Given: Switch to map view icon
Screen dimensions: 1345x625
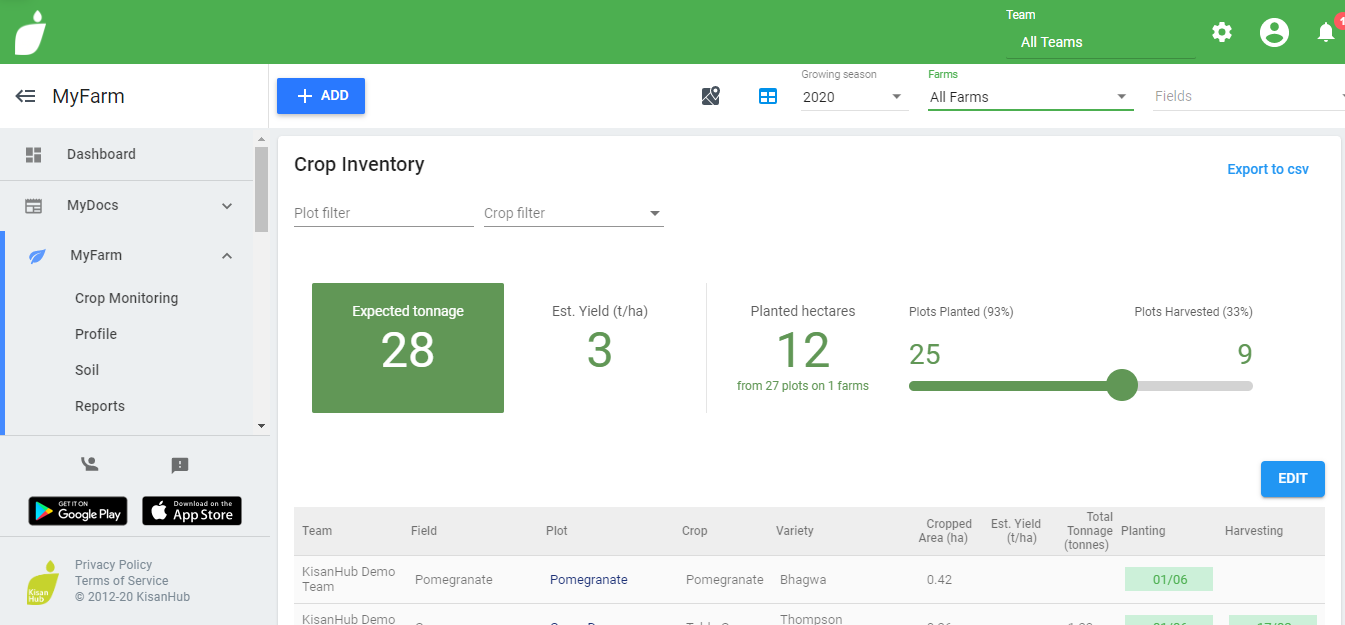Looking at the screenshot, I should tap(711, 96).
